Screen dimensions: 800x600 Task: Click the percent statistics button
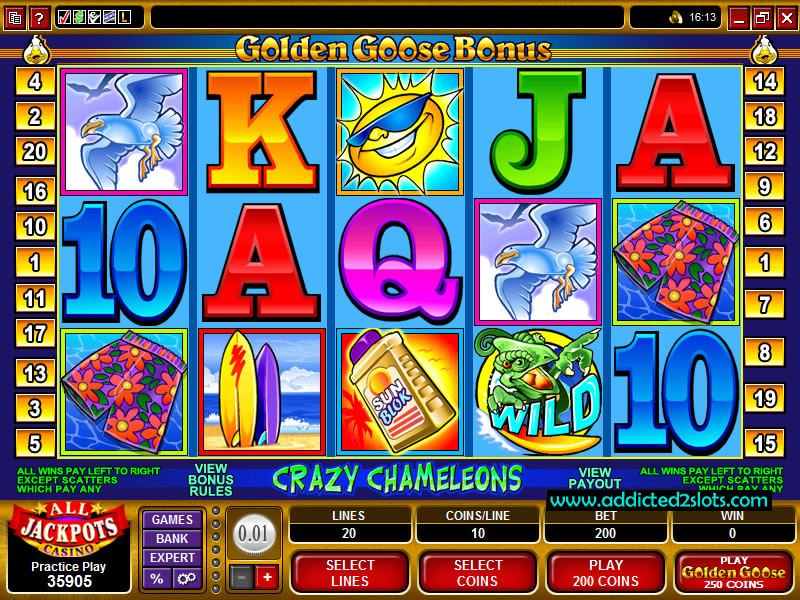[157, 579]
